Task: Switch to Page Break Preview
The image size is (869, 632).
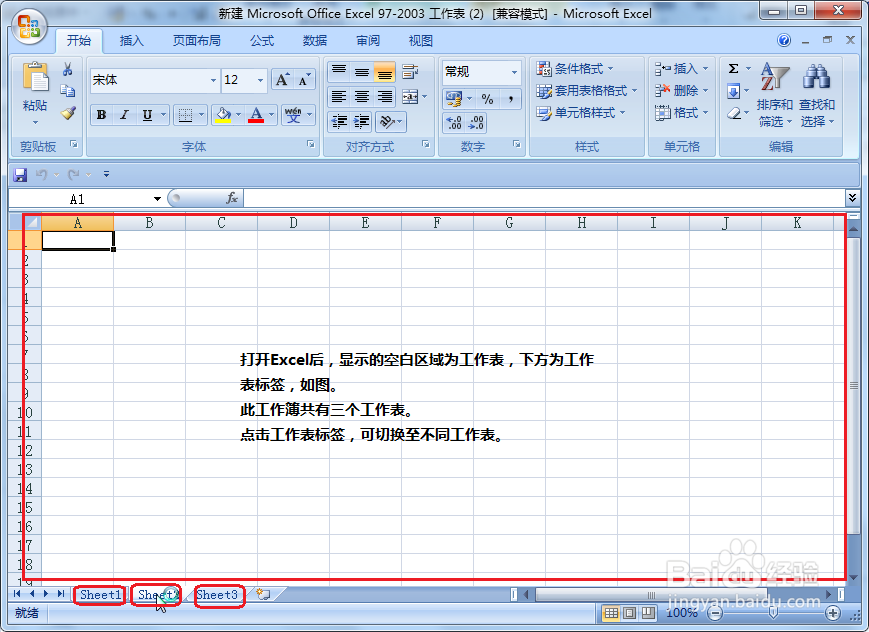Action: click(x=647, y=613)
